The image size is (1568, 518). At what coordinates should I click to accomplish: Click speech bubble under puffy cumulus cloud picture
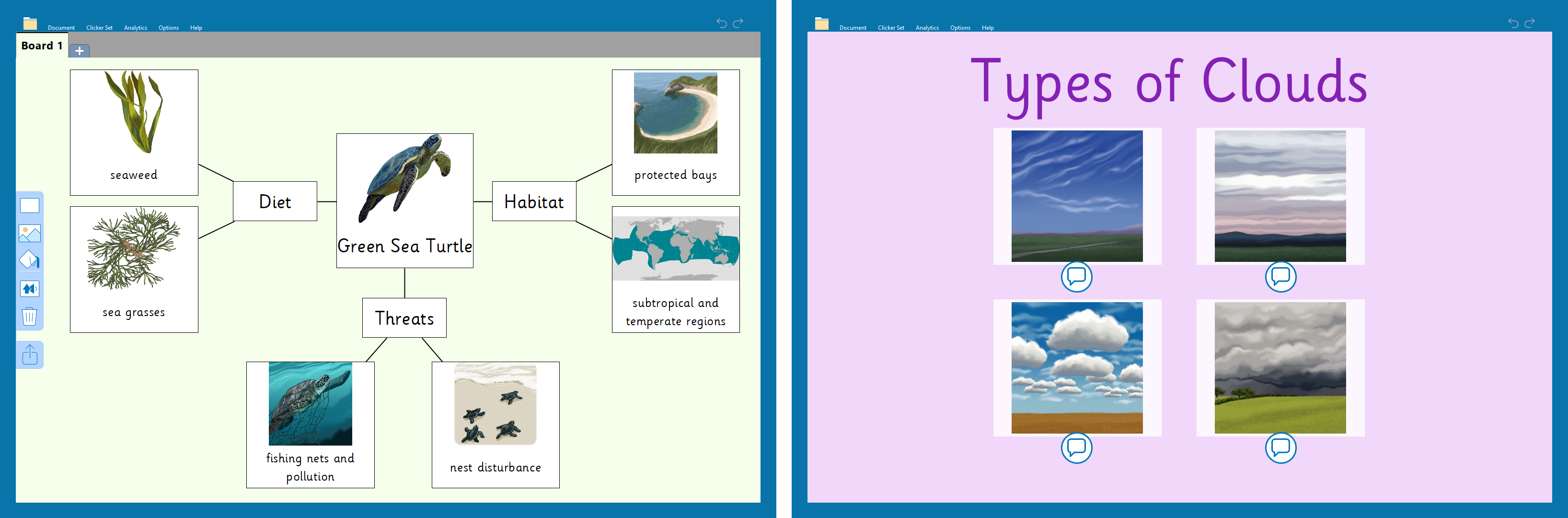(1076, 448)
